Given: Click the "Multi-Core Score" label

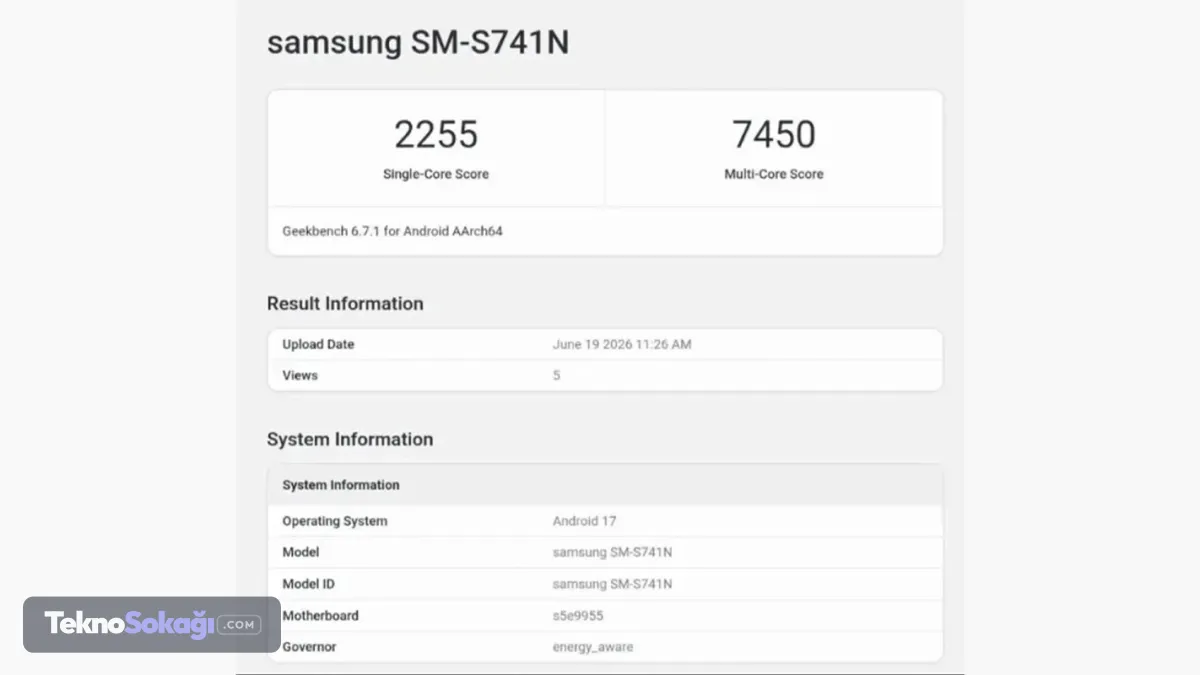Looking at the screenshot, I should click(774, 174).
